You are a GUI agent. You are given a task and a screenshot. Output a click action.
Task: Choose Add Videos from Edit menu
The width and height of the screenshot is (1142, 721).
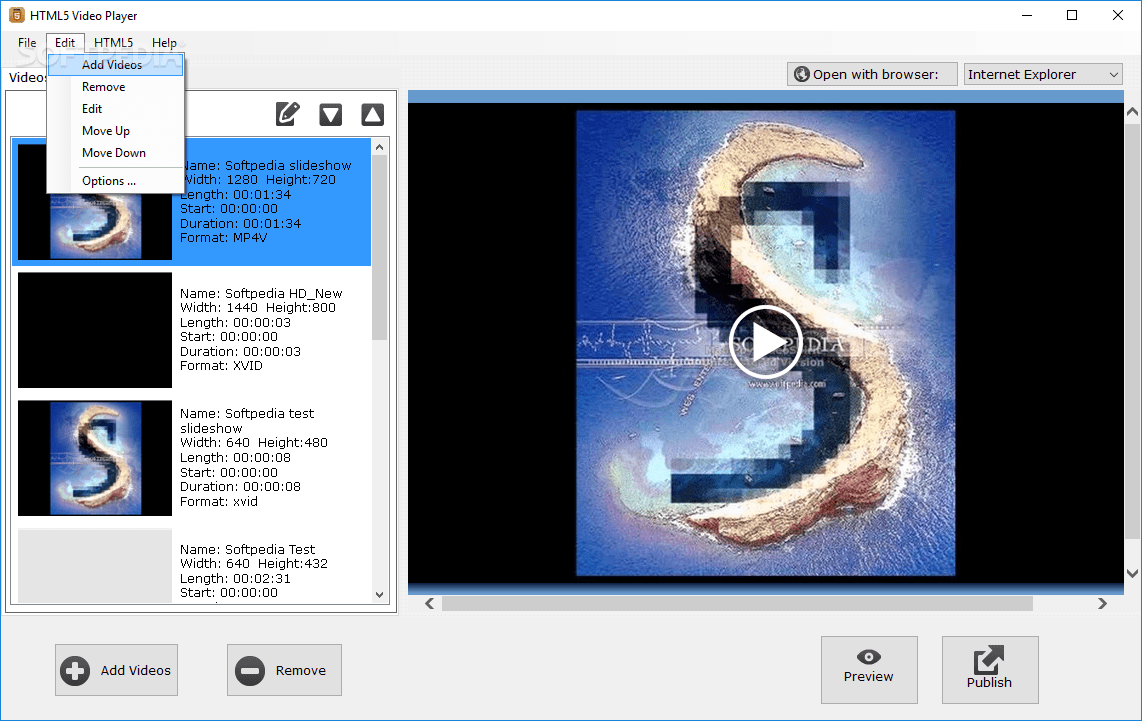tap(116, 65)
